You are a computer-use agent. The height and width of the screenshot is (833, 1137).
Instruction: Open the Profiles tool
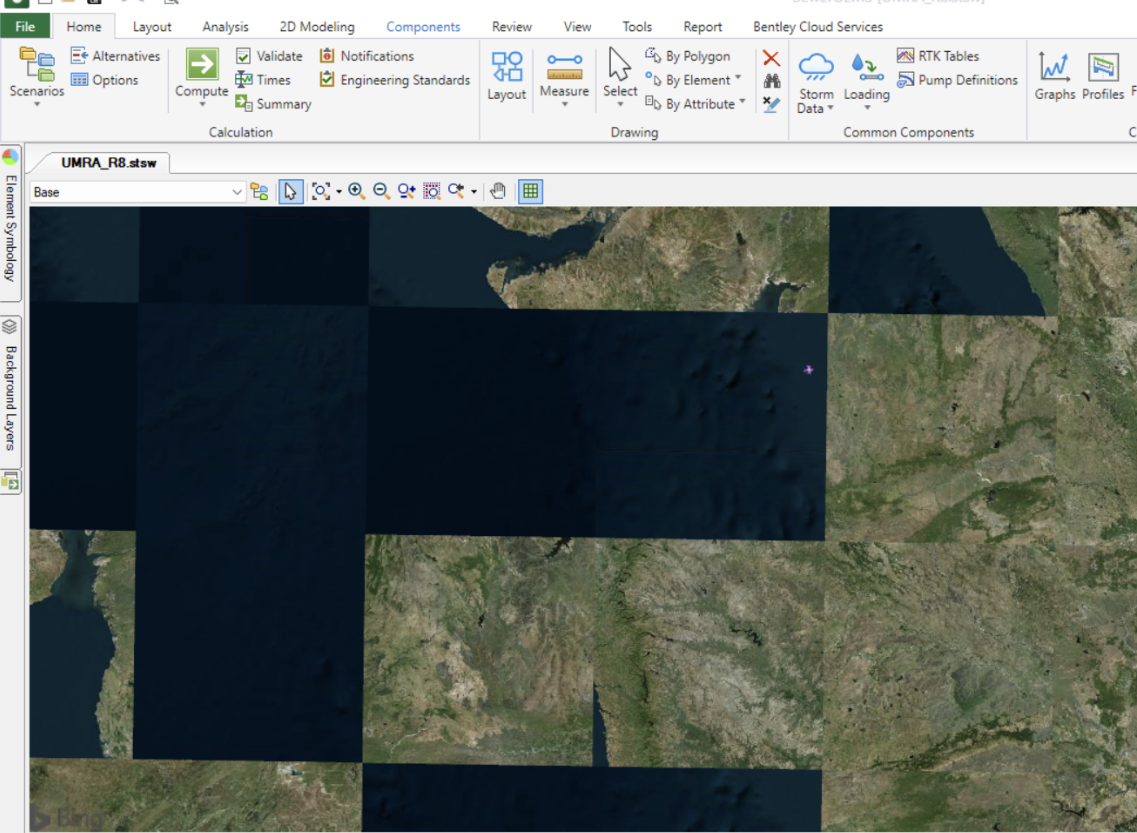click(1102, 77)
